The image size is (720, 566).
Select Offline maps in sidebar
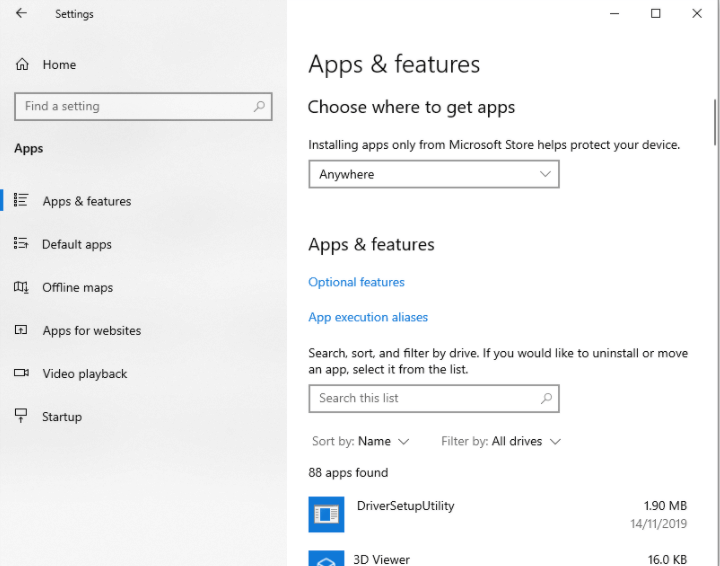point(77,287)
